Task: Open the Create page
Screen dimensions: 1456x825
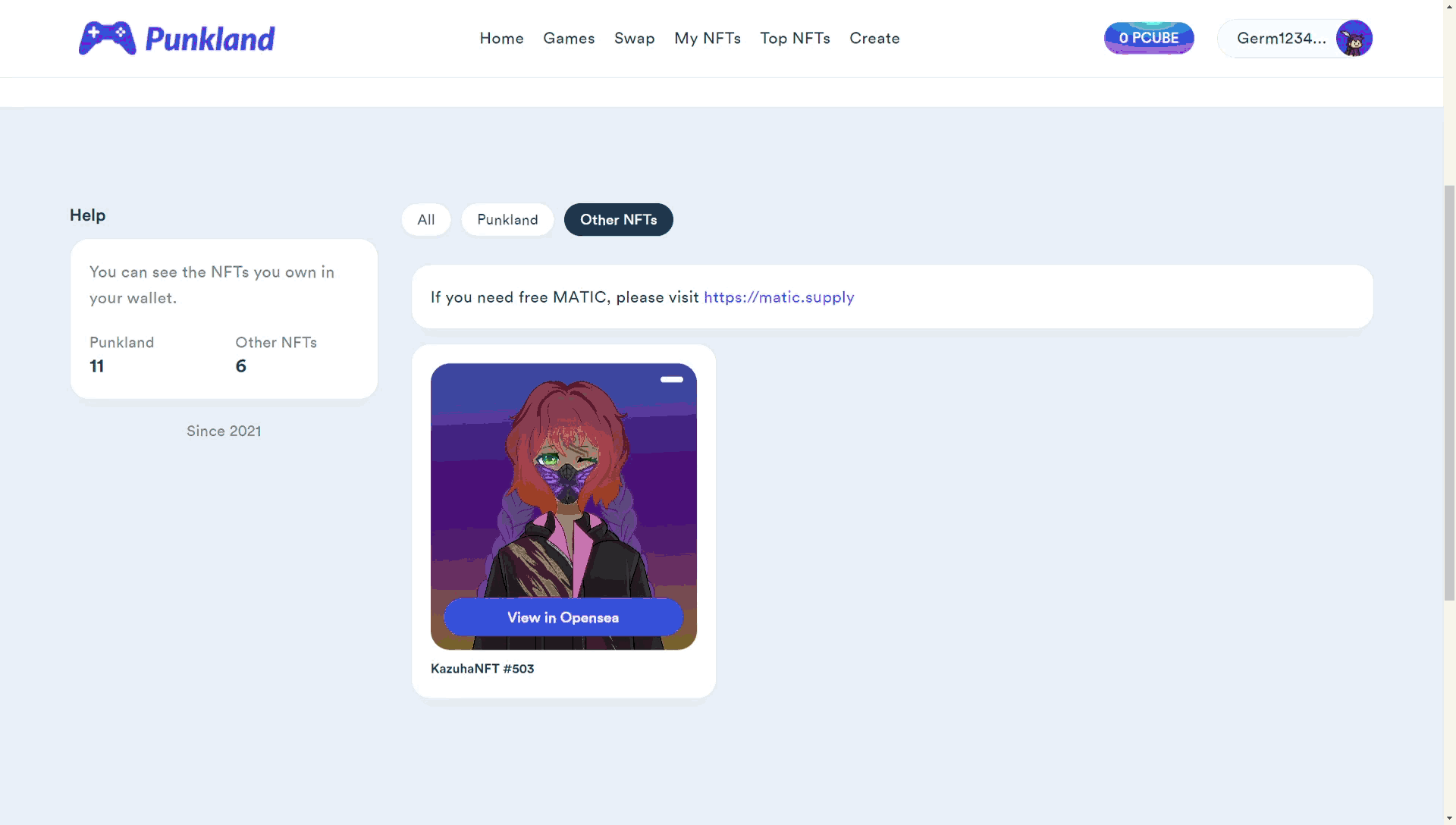Action: 874,38
